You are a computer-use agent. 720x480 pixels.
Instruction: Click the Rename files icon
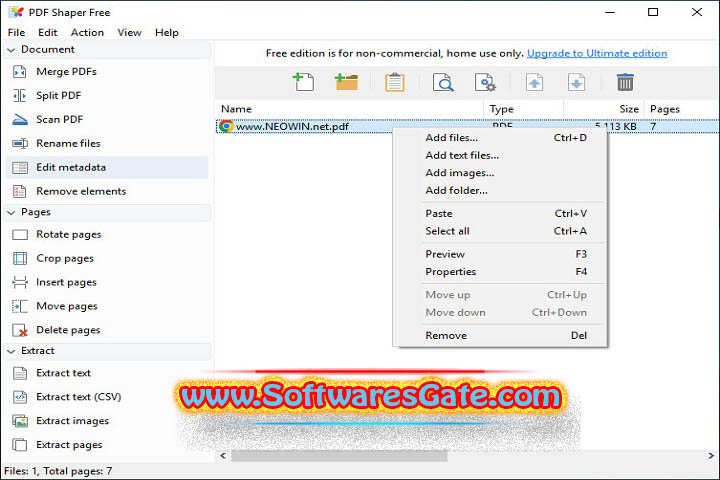tap(20, 143)
